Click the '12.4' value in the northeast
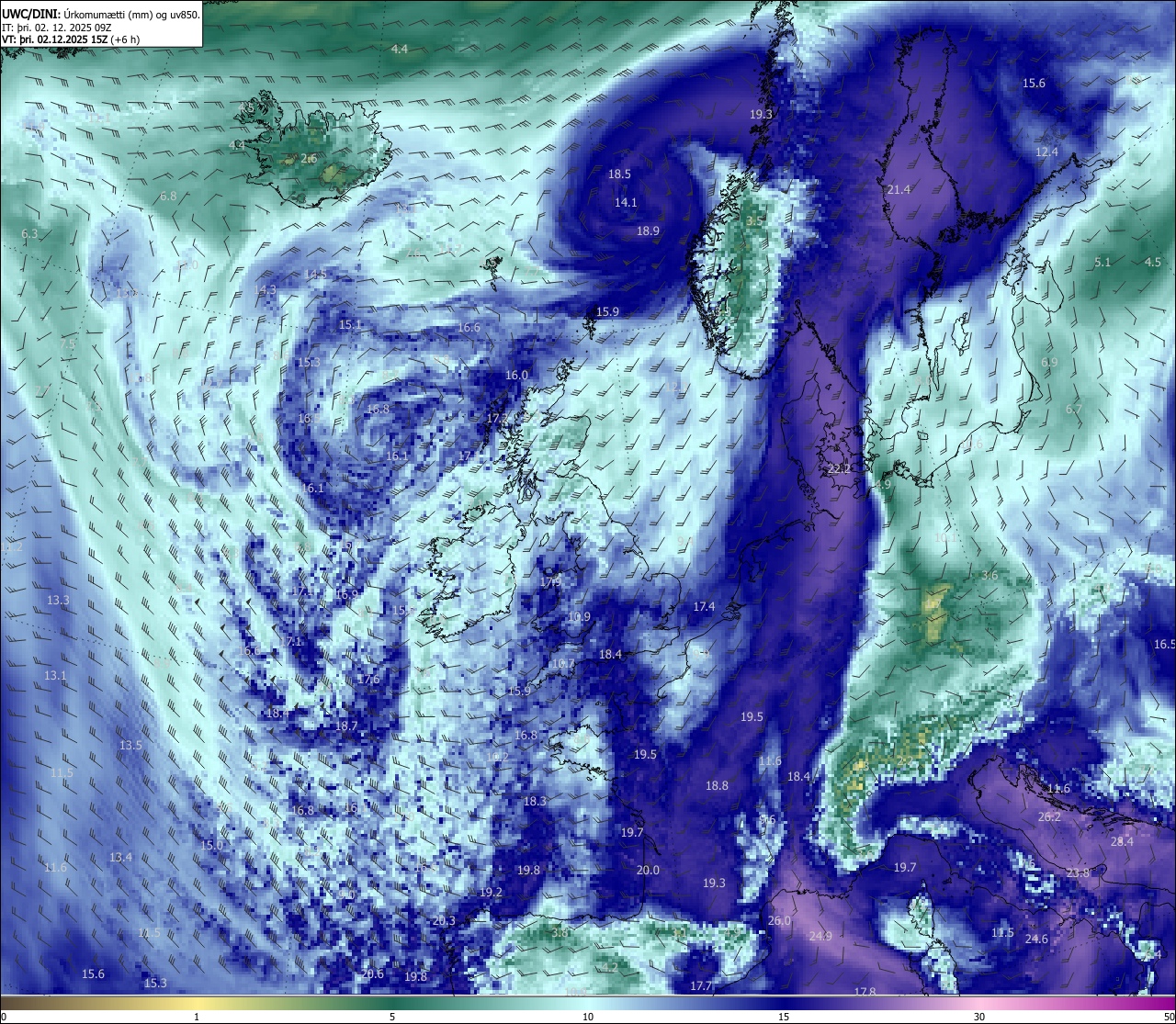The image size is (1176, 1024). (1047, 152)
